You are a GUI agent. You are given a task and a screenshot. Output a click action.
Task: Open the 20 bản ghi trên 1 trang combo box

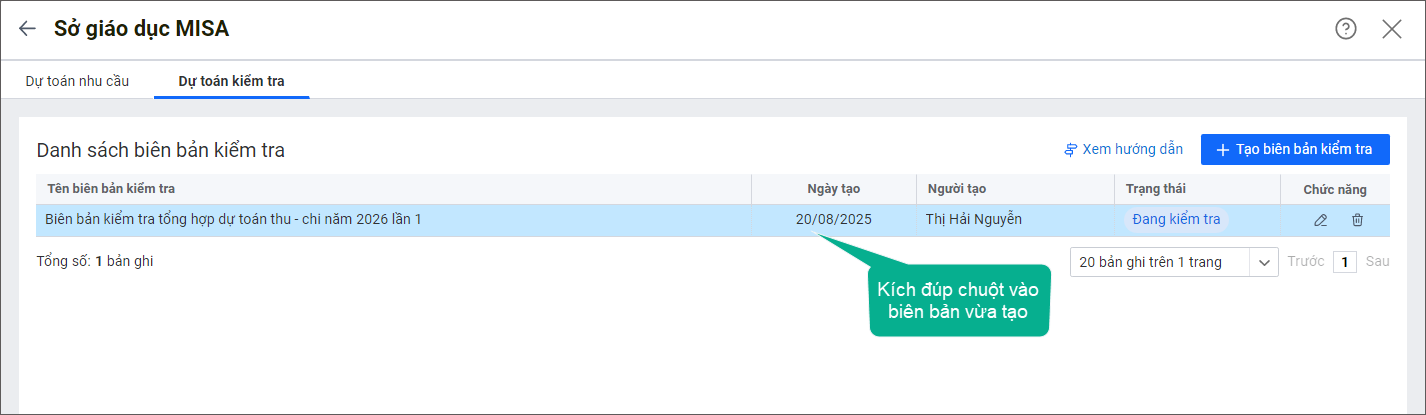(x=1160, y=262)
